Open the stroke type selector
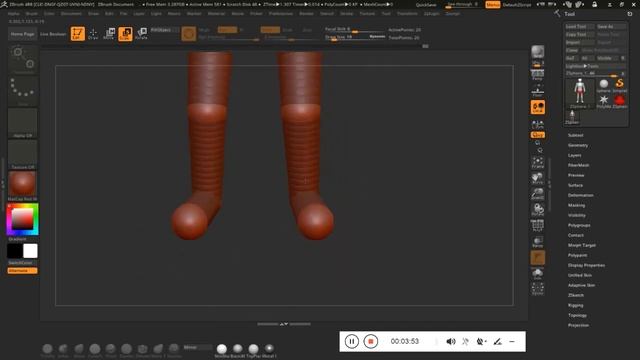The width and height of the screenshot is (640, 360). 22,92
